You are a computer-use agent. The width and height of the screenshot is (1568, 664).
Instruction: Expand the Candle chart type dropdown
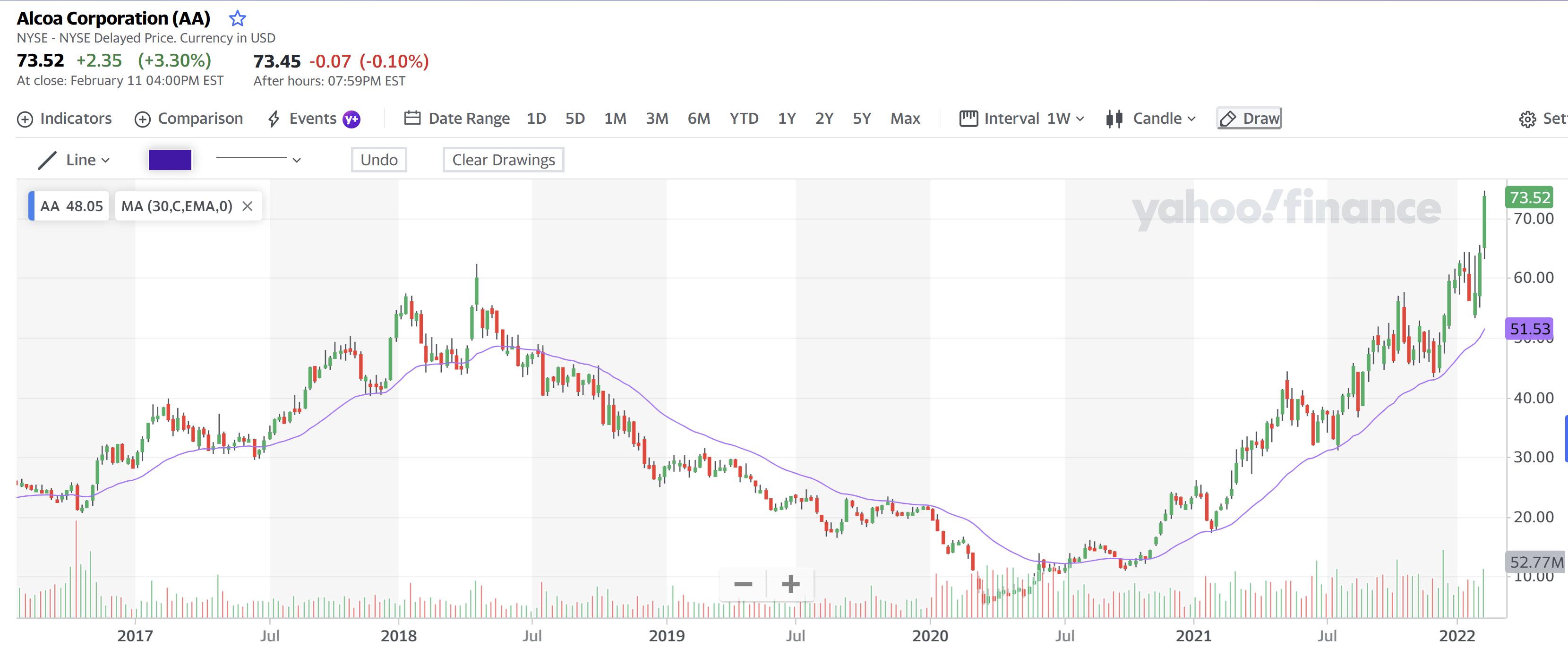pos(1151,119)
